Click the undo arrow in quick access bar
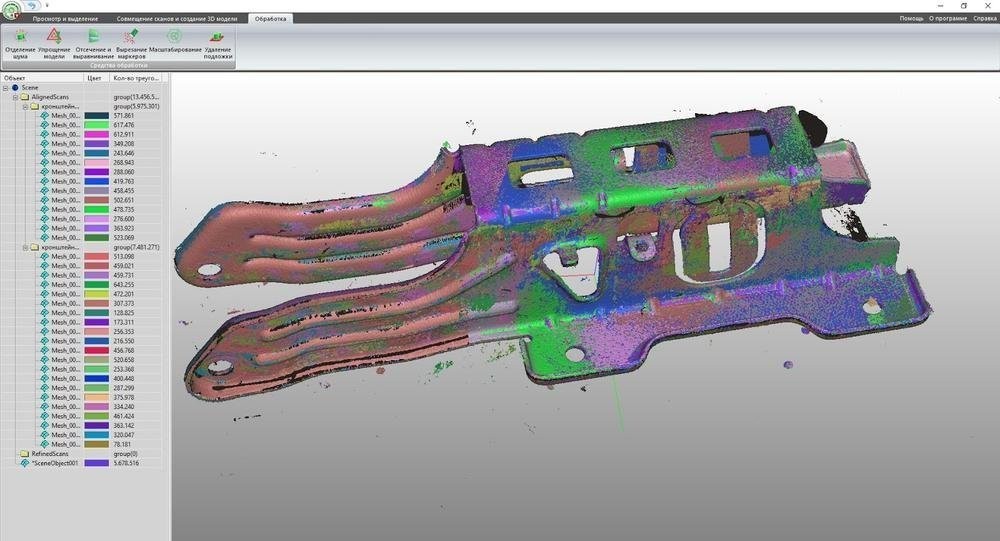The height and width of the screenshot is (541, 1000). [32, 5]
